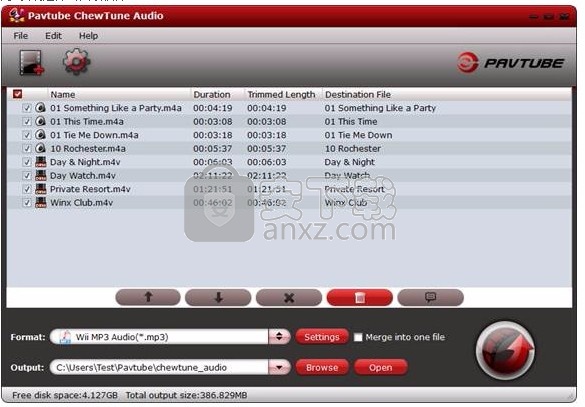Click the Settings button
Viewport: 585px width, 407px height.
(x=322, y=337)
